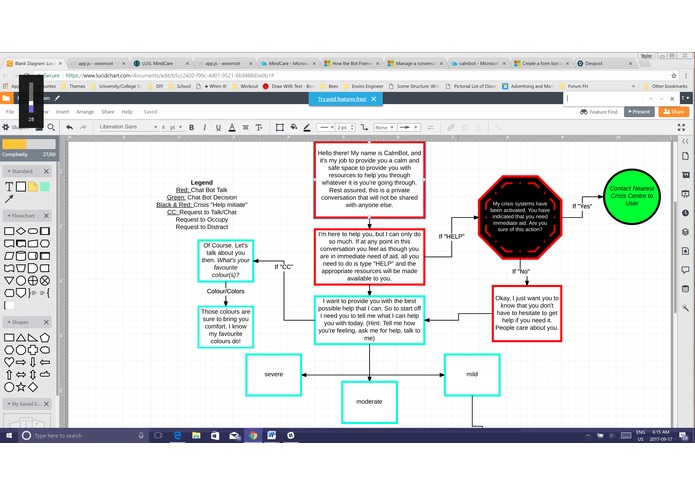Pick the right arrow block shape

point(21,362)
